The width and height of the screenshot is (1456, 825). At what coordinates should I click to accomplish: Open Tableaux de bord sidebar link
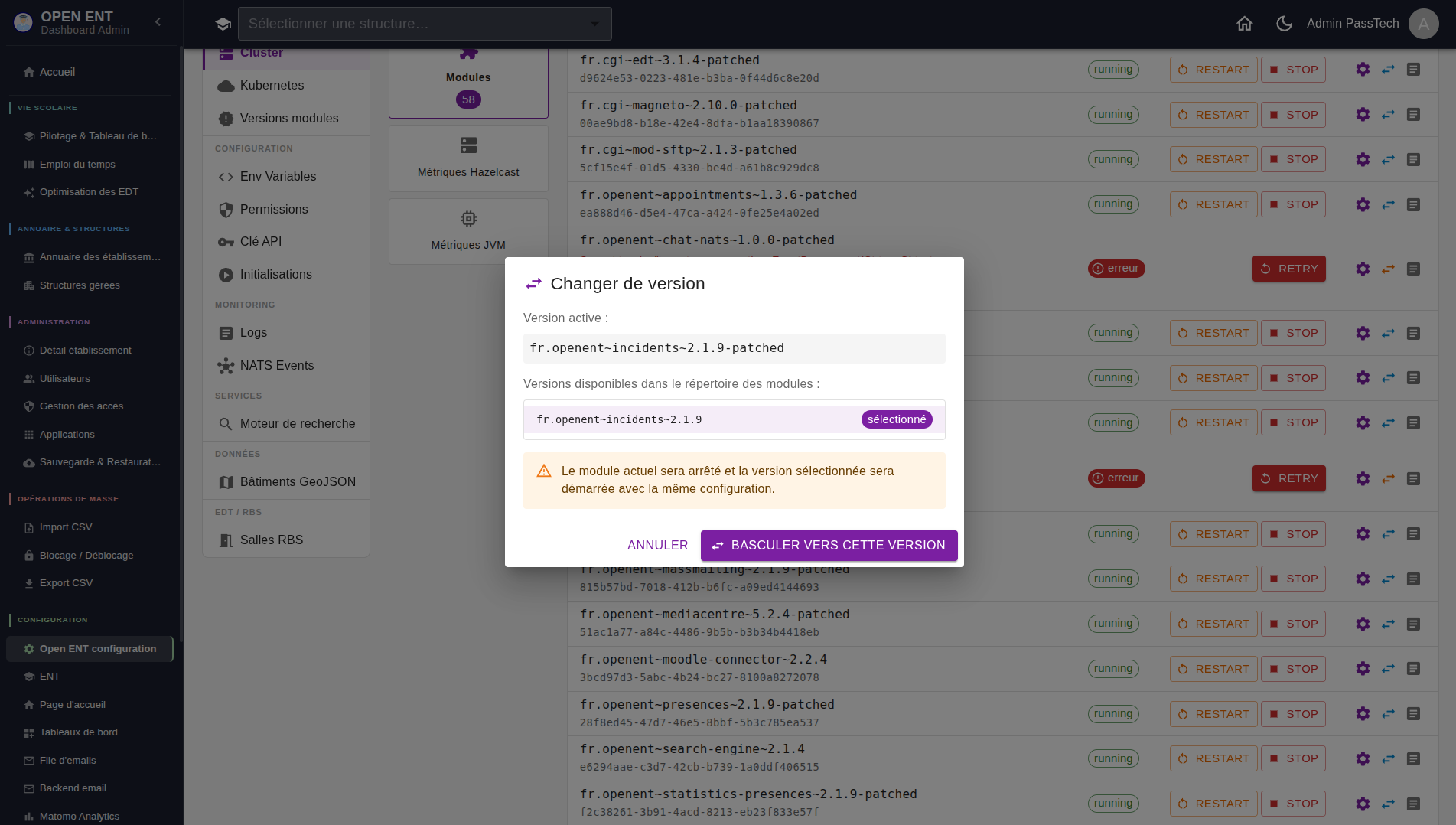(x=90, y=732)
